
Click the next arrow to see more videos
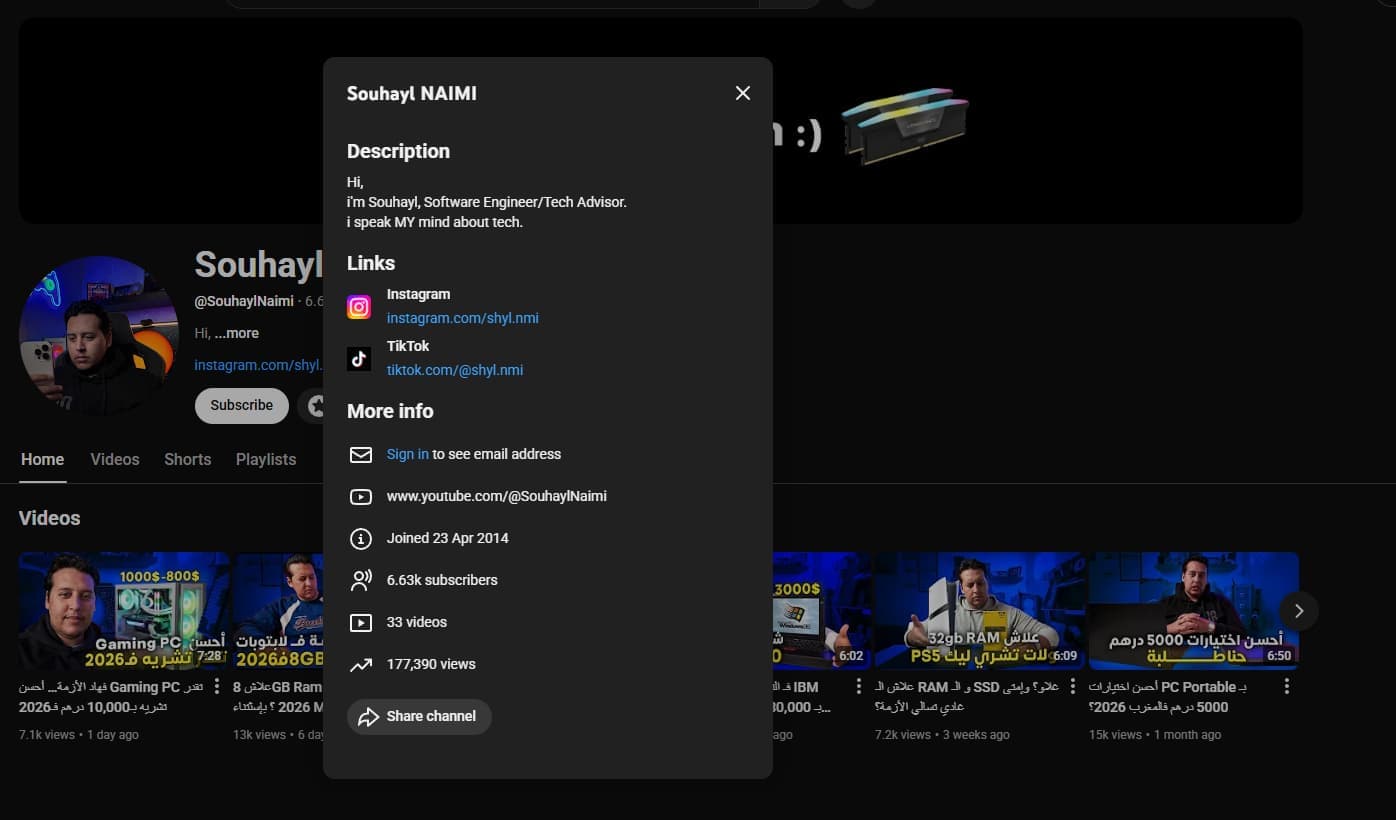click(x=1298, y=610)
